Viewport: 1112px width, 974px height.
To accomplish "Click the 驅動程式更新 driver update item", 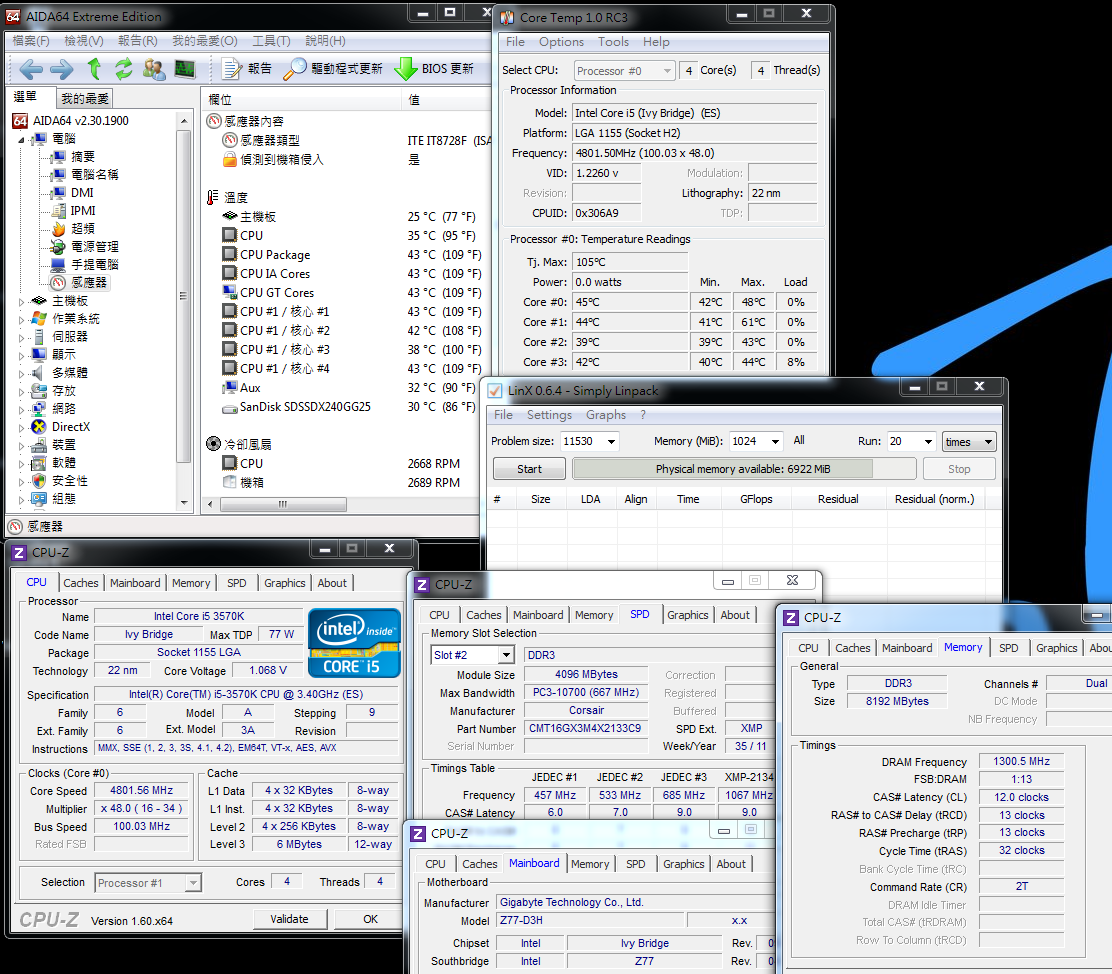I will tap(333, 69).
